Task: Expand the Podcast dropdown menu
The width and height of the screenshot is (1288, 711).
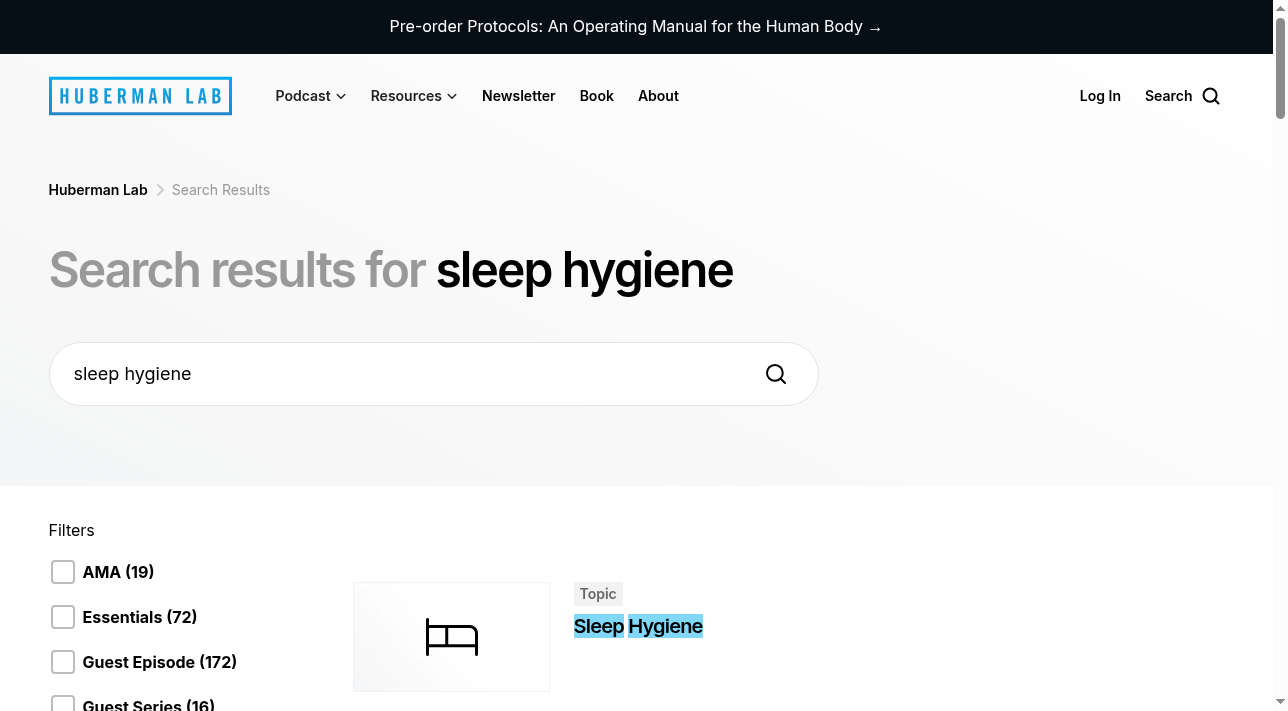Action: 311,96
